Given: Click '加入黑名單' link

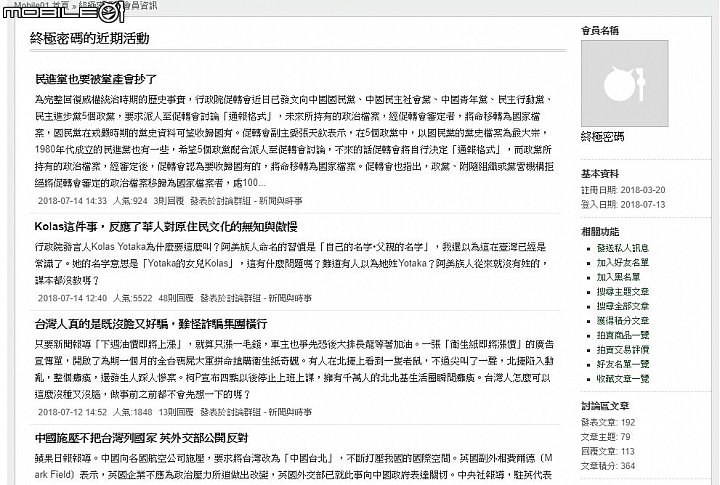Looking at the screenshot, I should 618,277.
